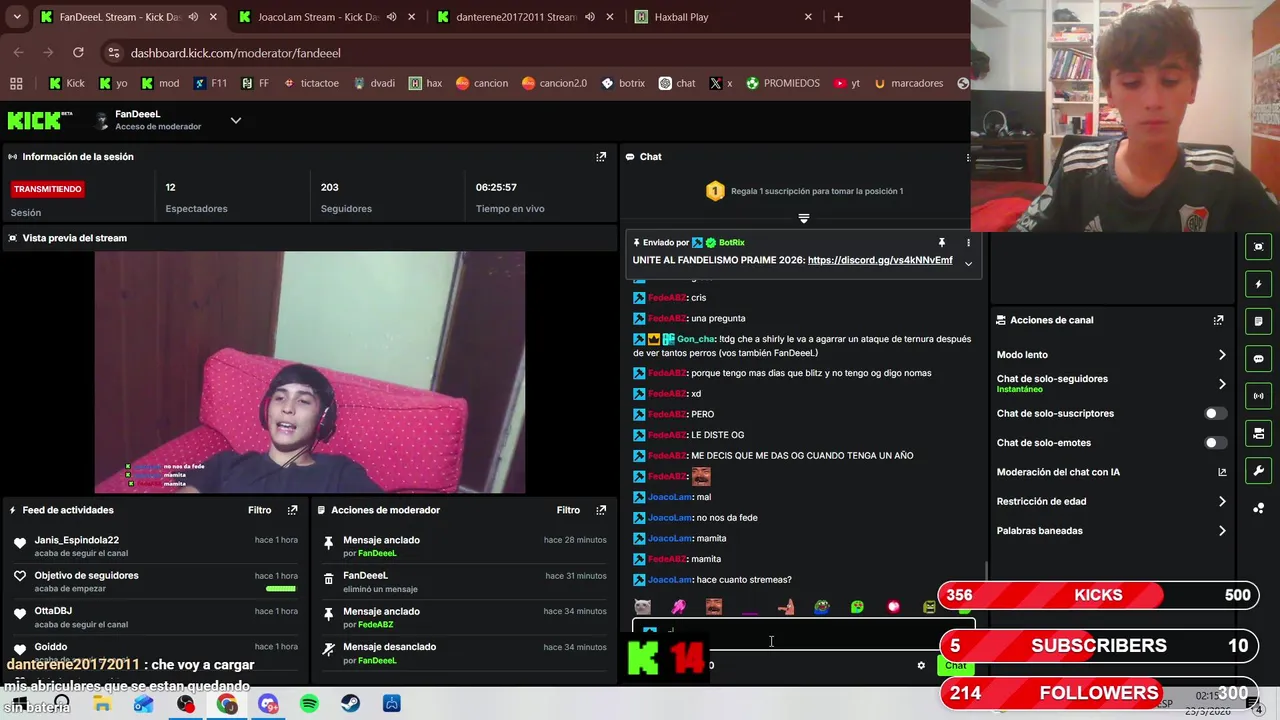Pop out the channel actions panel
The image size is (1280, 720).
[1218, 320]
